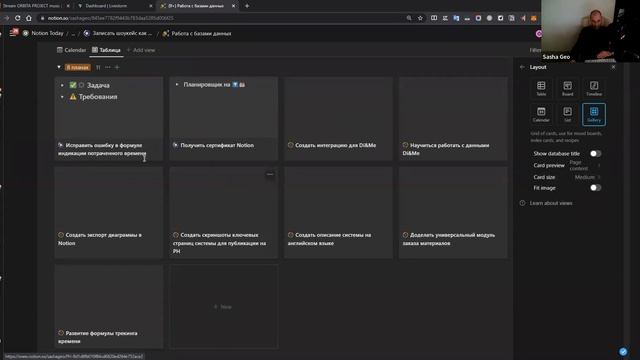Click the plus icon next to group header

[x=117, y=67]
